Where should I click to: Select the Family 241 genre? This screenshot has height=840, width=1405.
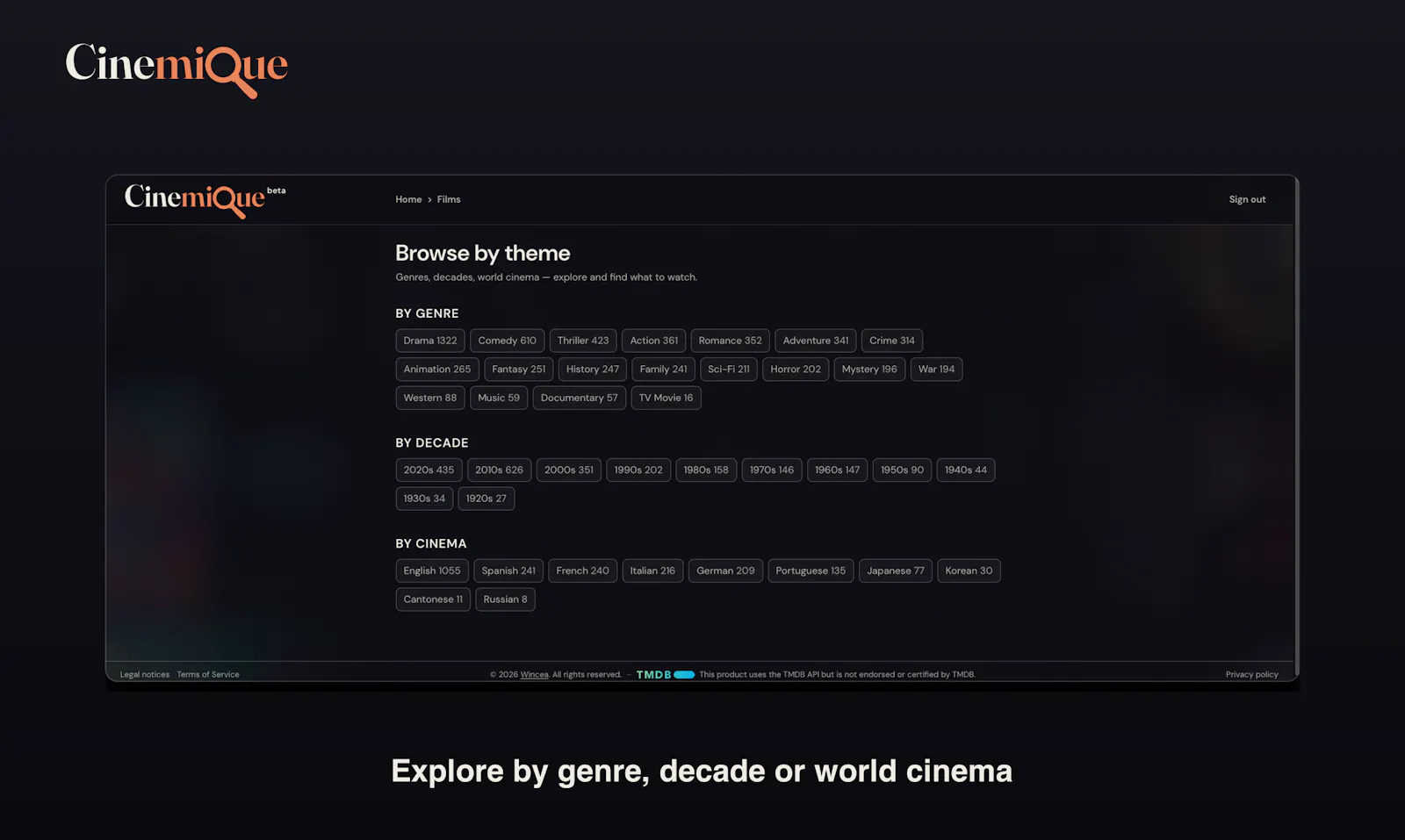(664, 370)
